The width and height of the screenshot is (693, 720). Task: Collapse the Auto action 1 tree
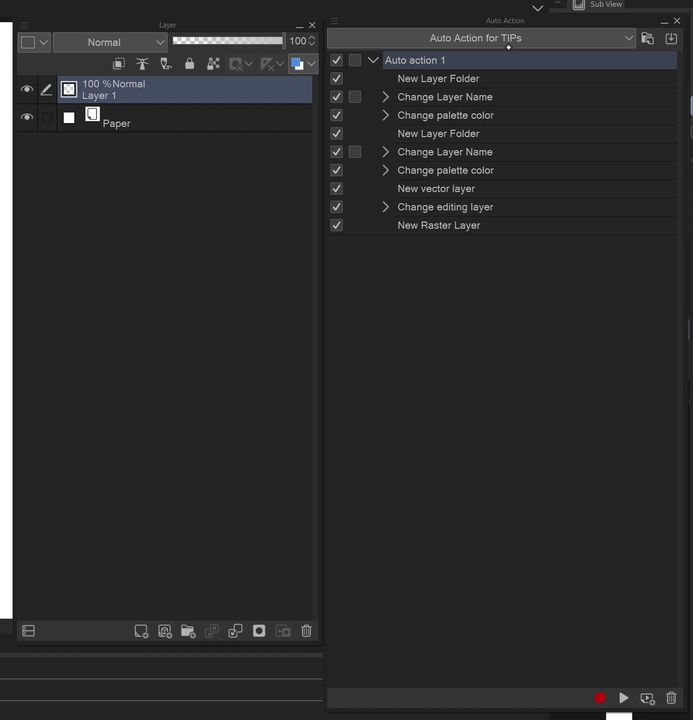coord(373,60)
